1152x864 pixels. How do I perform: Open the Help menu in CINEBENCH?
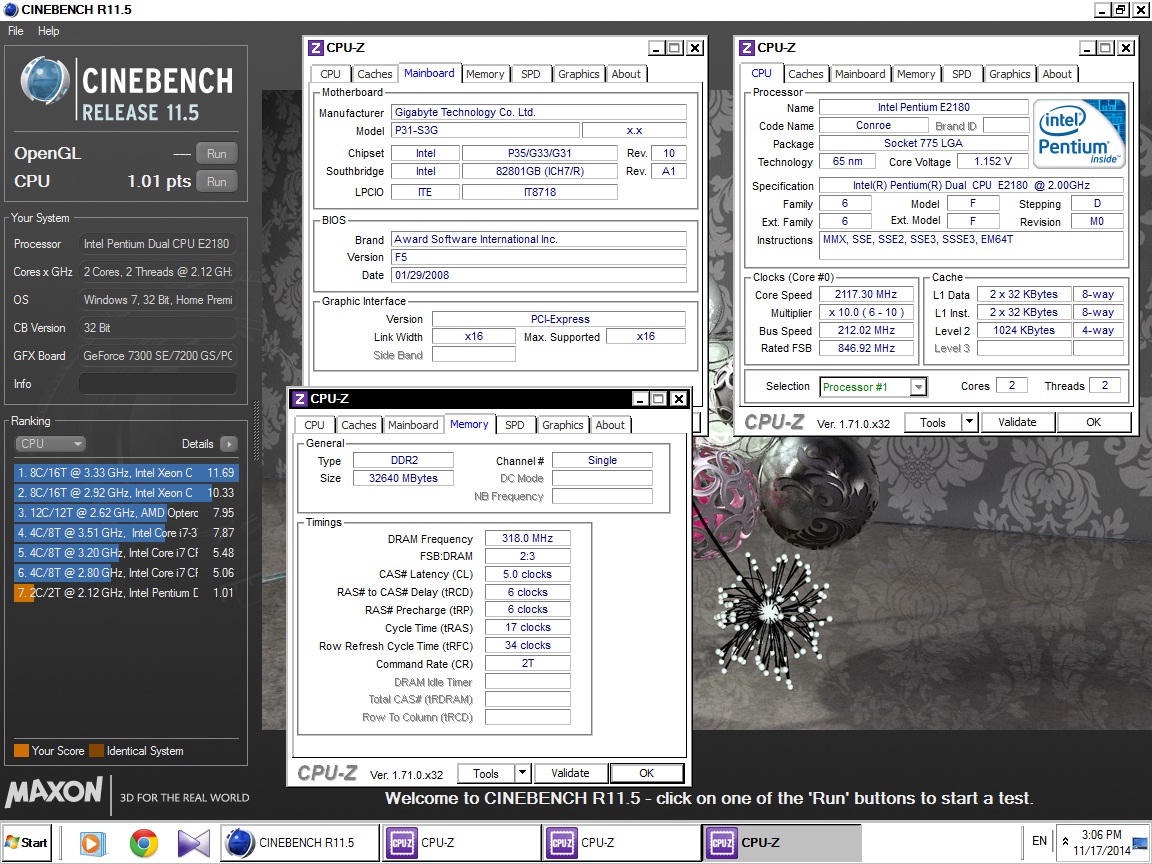[x=48, y=31]
